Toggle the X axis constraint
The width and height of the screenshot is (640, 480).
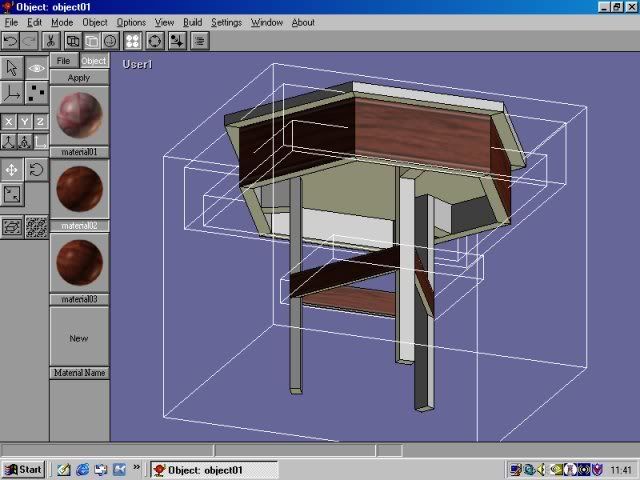(x=8, y=121)
